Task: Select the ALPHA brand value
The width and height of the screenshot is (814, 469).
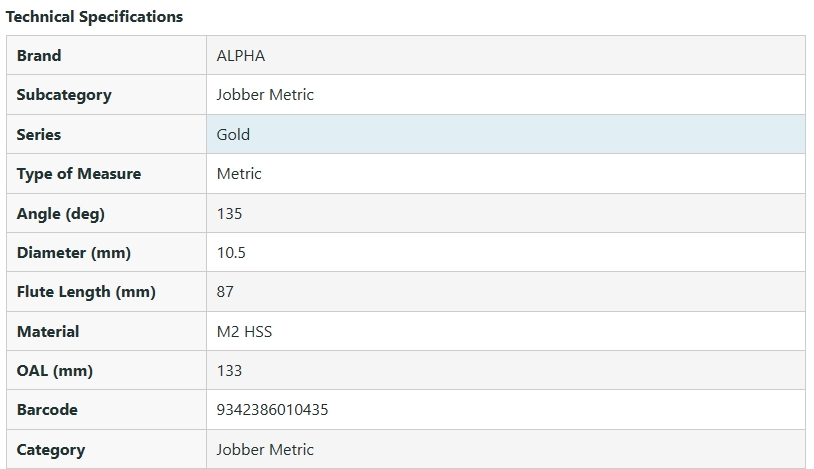Action: (241, 56)
